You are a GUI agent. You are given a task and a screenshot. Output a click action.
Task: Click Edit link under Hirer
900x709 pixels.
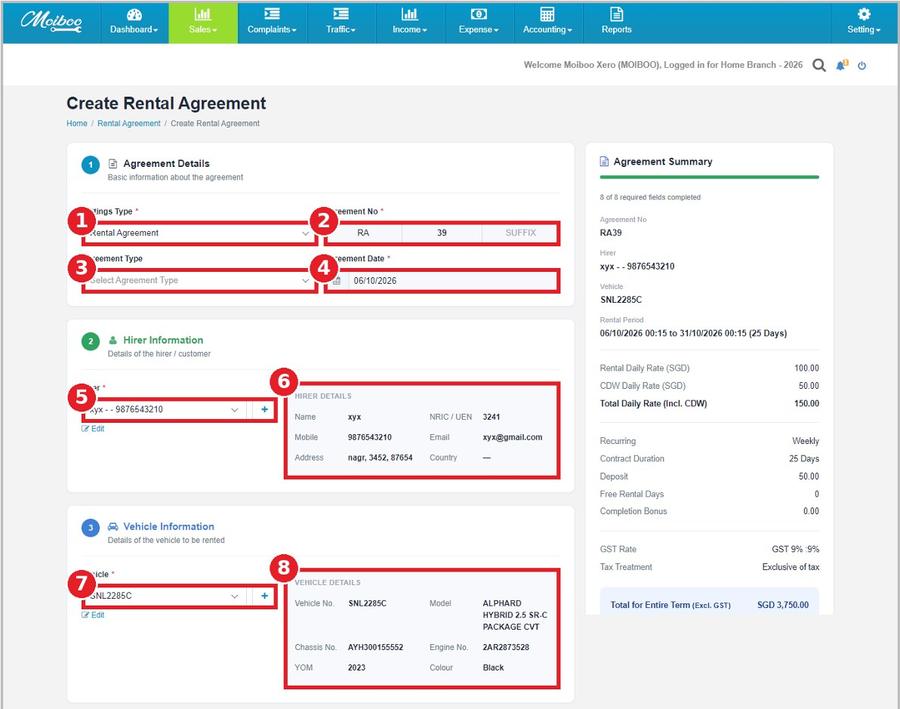93,429
